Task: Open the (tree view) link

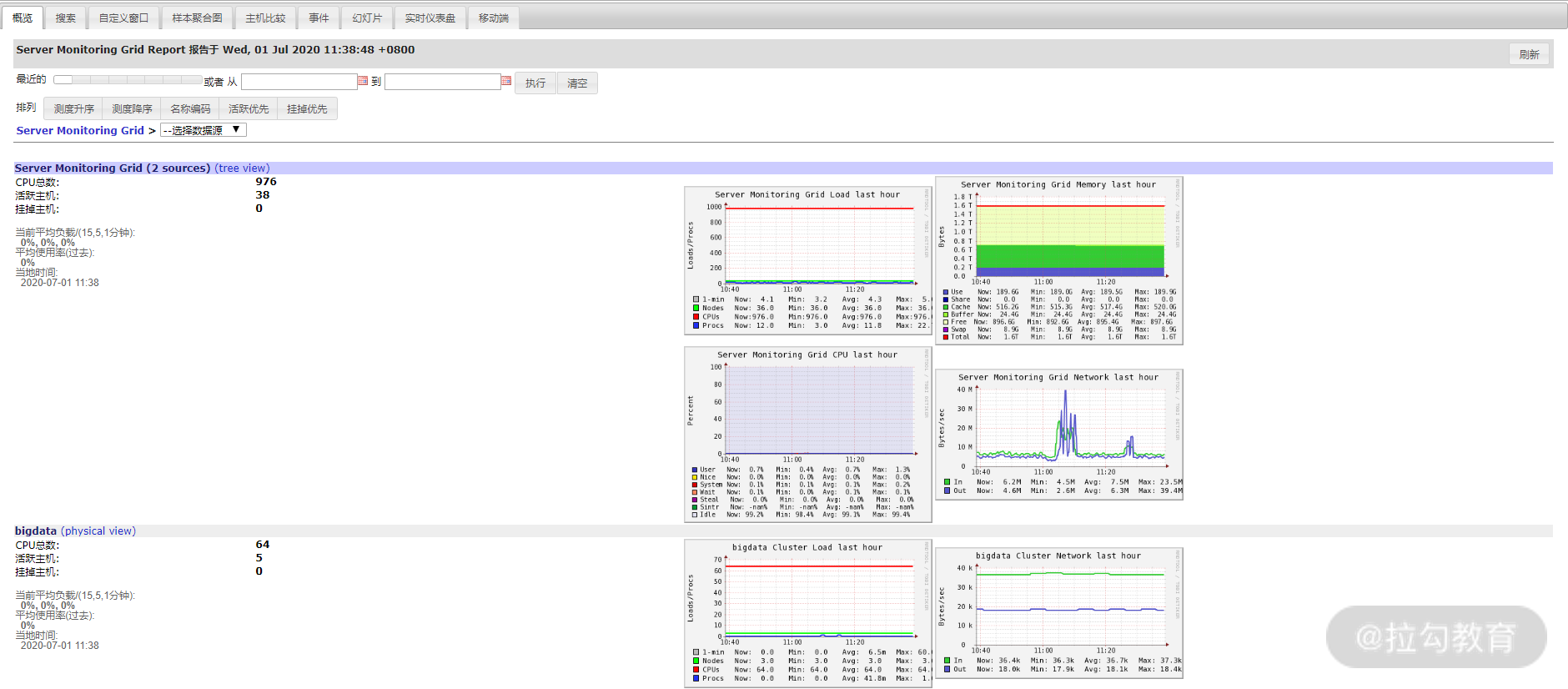Action: tap(242, 168)
